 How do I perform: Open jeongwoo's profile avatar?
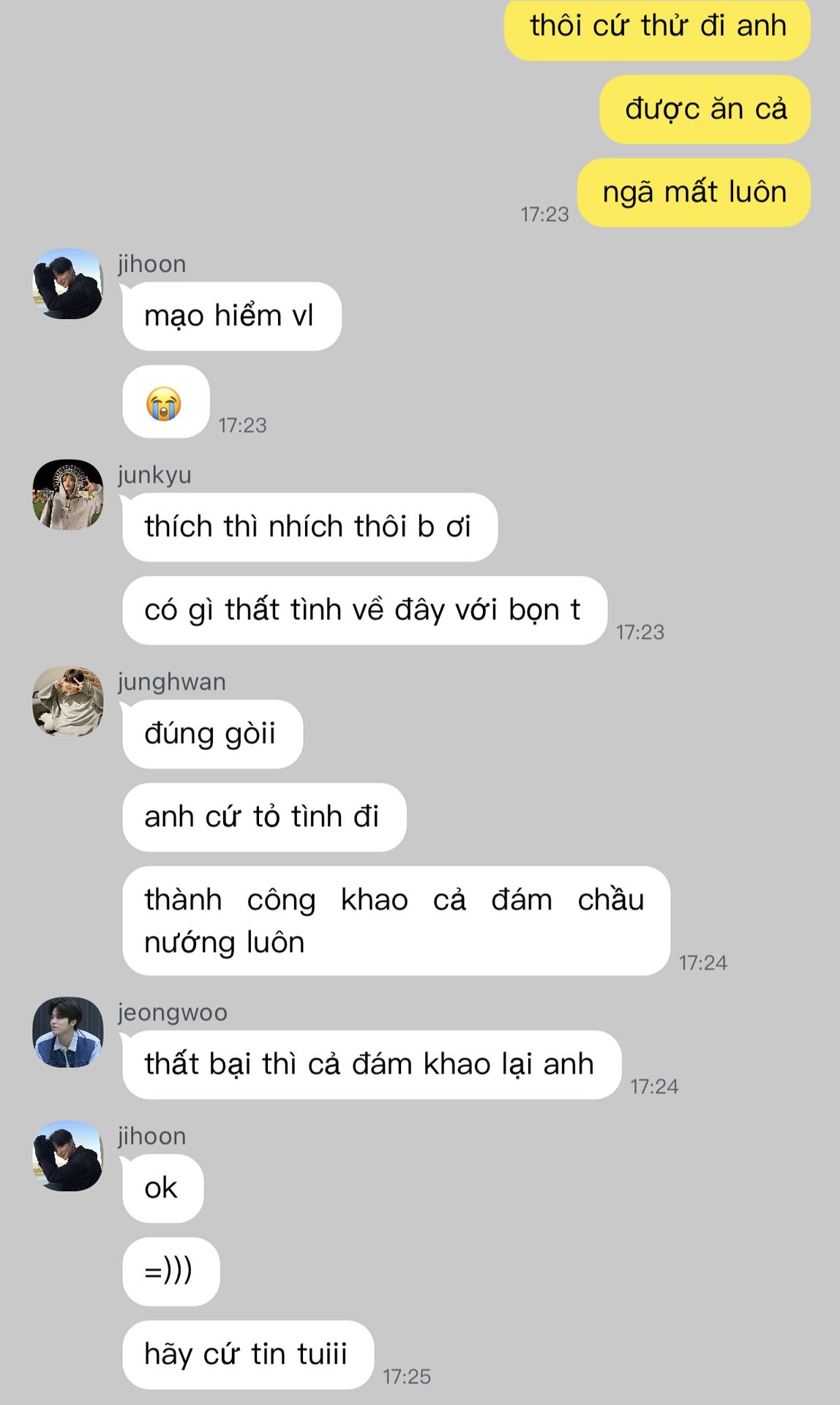[x=68, y=1033]
